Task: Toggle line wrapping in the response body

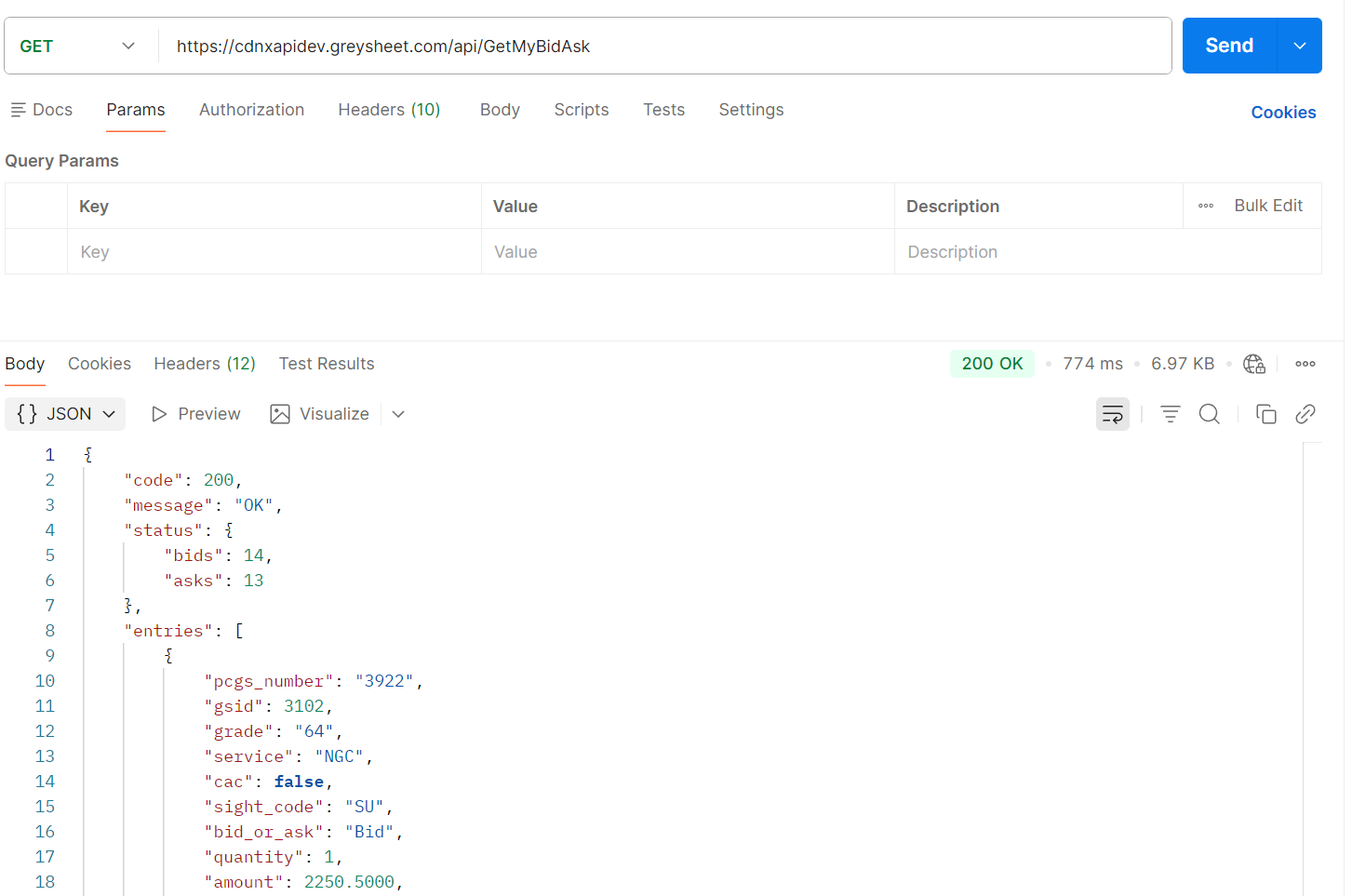Action: [1113, 413]
